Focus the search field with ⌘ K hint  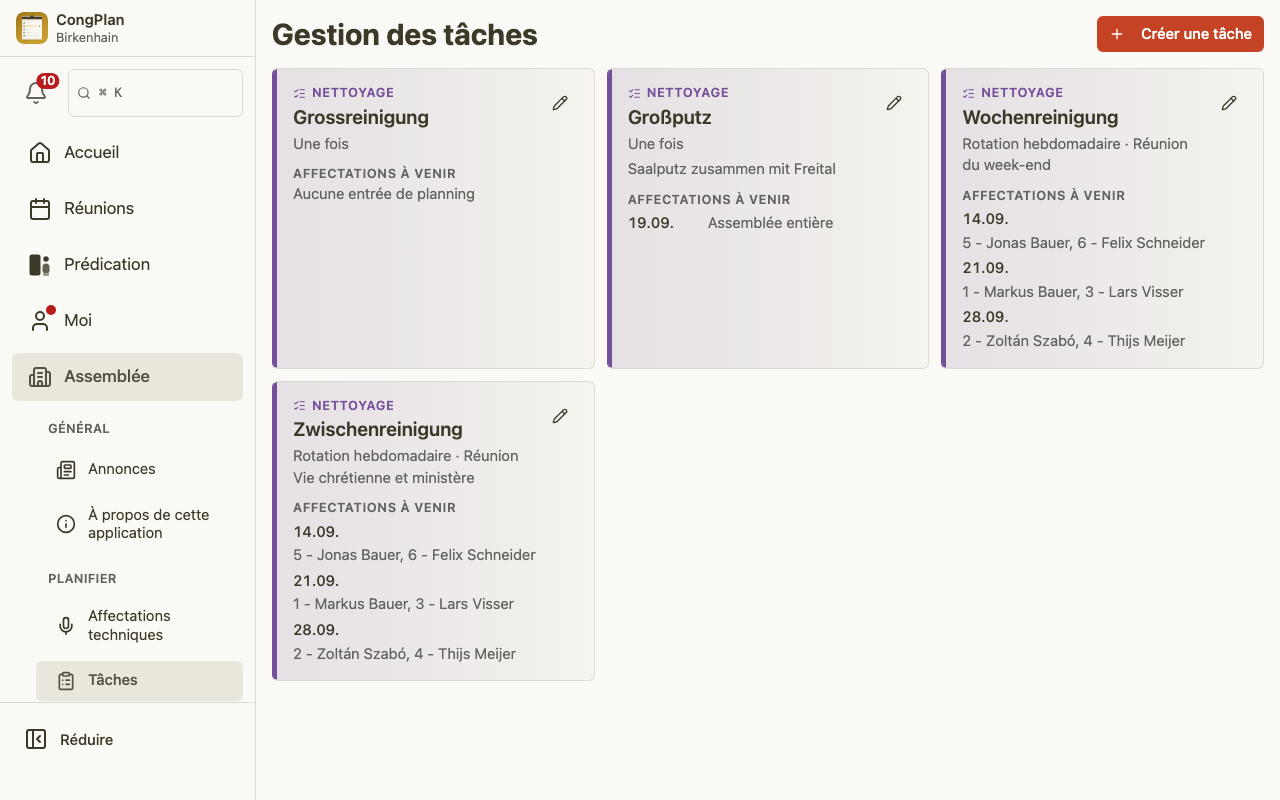(155, 93)
